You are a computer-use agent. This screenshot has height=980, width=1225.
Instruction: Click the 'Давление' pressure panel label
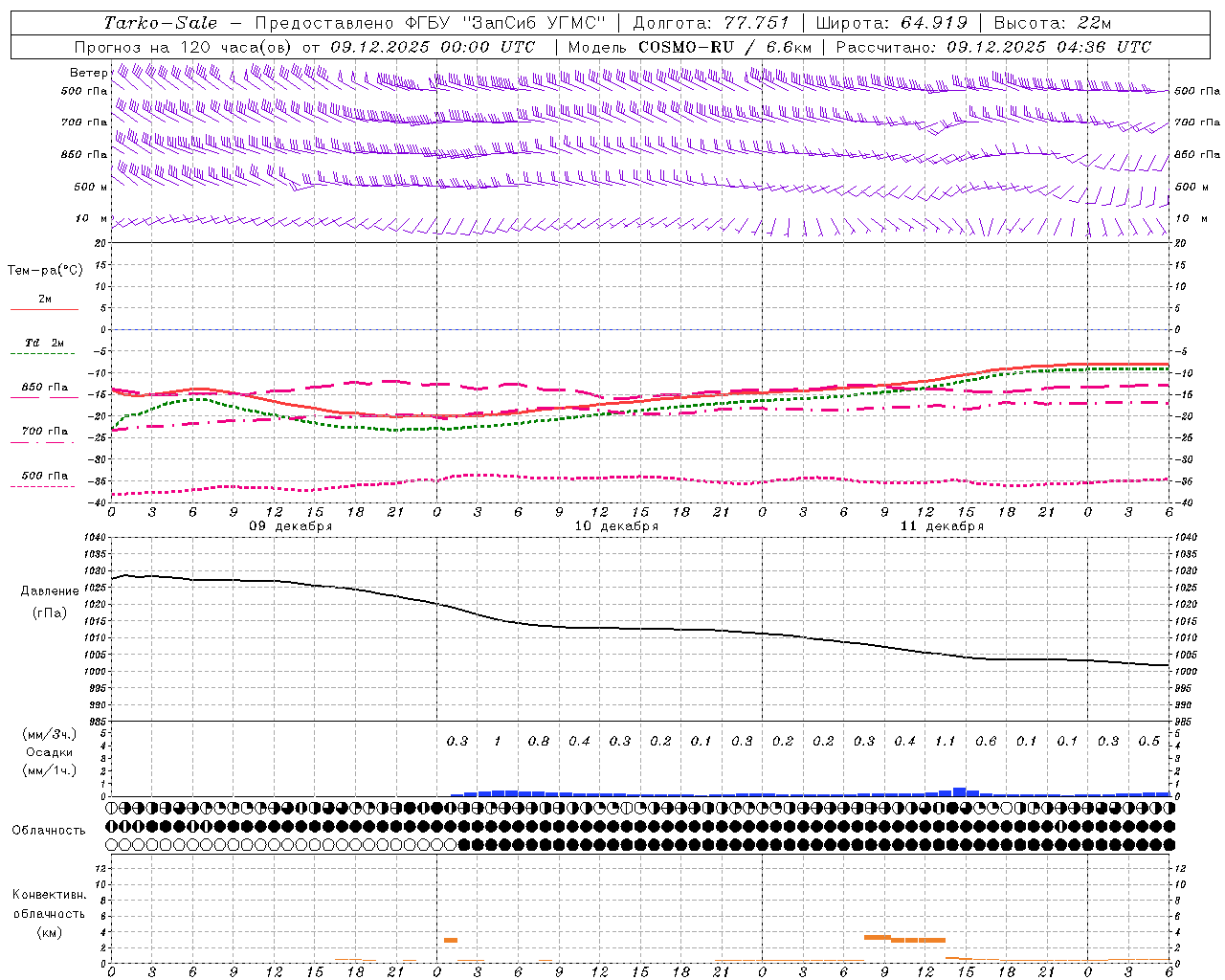point(50,591)
